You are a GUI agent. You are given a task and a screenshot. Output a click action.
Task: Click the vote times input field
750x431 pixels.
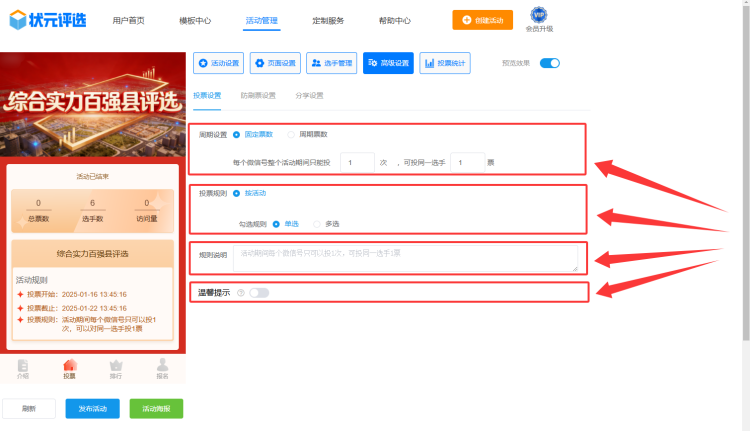coord(357,163)
